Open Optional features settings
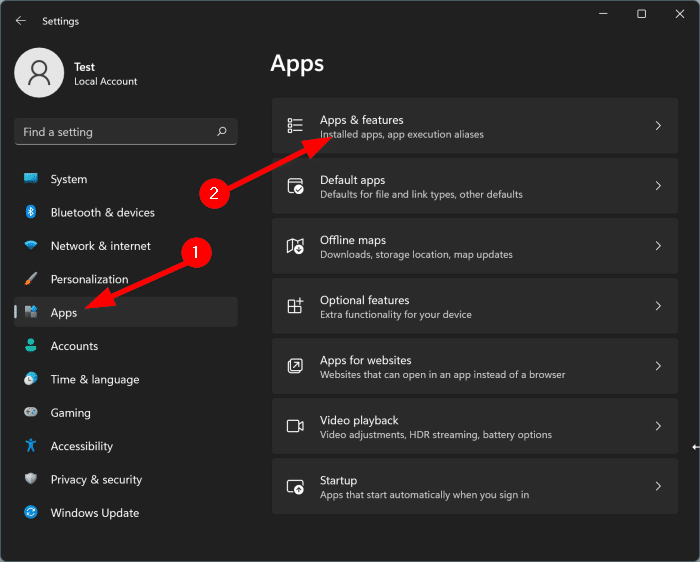The width and height of the screenshot is (700, 562). pos(474,306)
